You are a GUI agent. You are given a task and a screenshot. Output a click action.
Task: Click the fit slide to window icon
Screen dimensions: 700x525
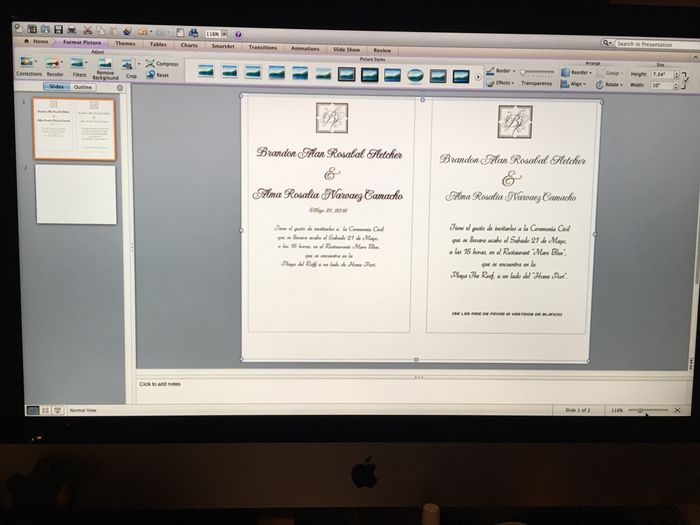coord(677,410)
